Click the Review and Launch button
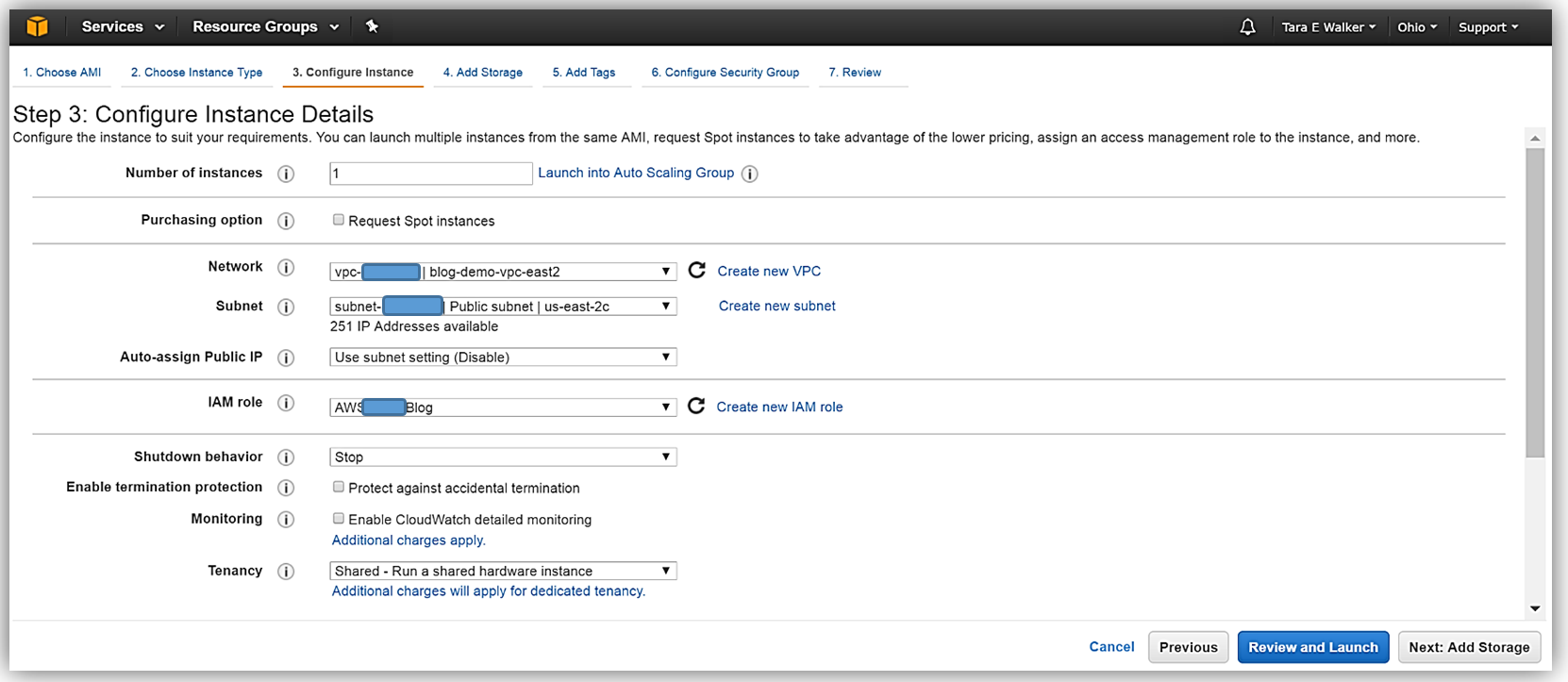This screenshot has height=682, width=1568. [1312, 647]
